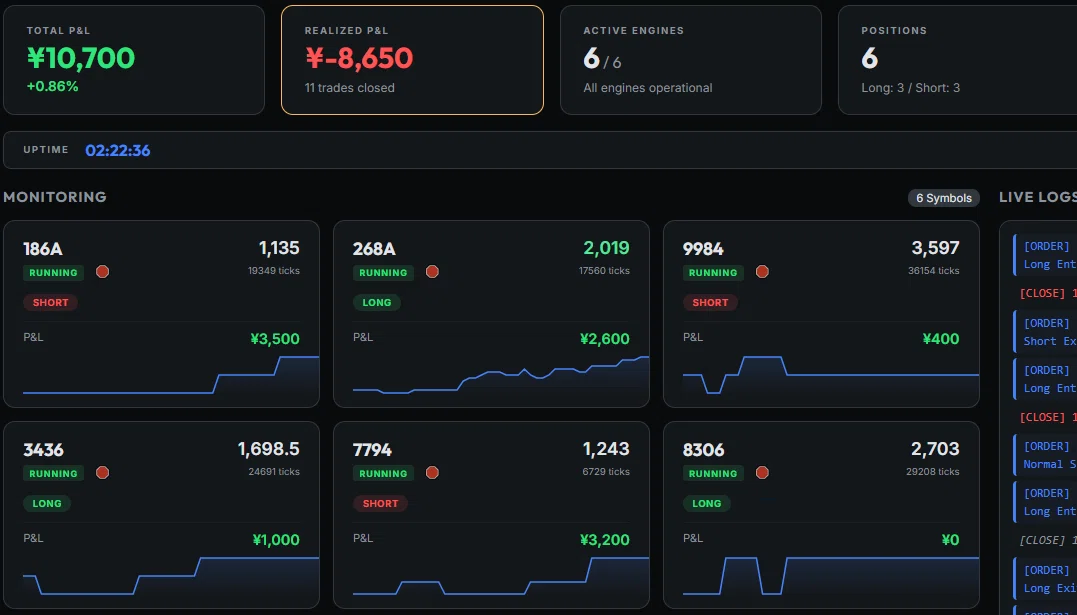Click the LIVE LOGS panel heading
This screenshot has height=615, width=1077.
[1038, 197]
